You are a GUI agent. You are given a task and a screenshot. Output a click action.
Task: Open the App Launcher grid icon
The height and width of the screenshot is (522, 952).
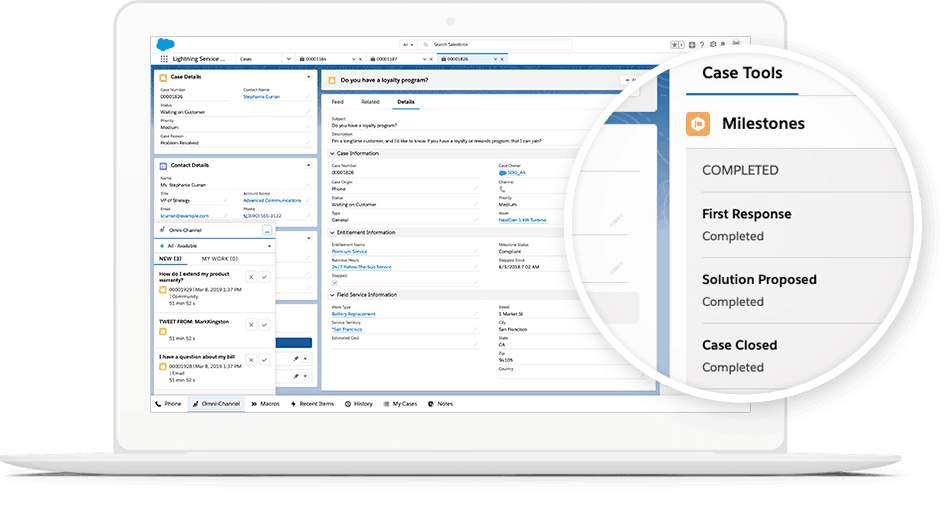164,59
